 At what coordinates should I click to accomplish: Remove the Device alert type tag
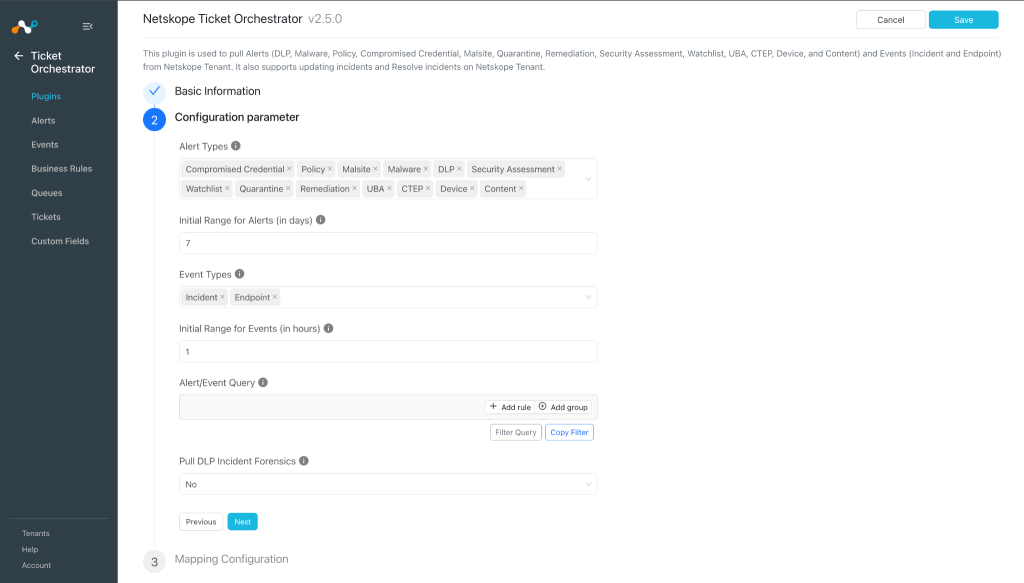(x=472, y=189)
